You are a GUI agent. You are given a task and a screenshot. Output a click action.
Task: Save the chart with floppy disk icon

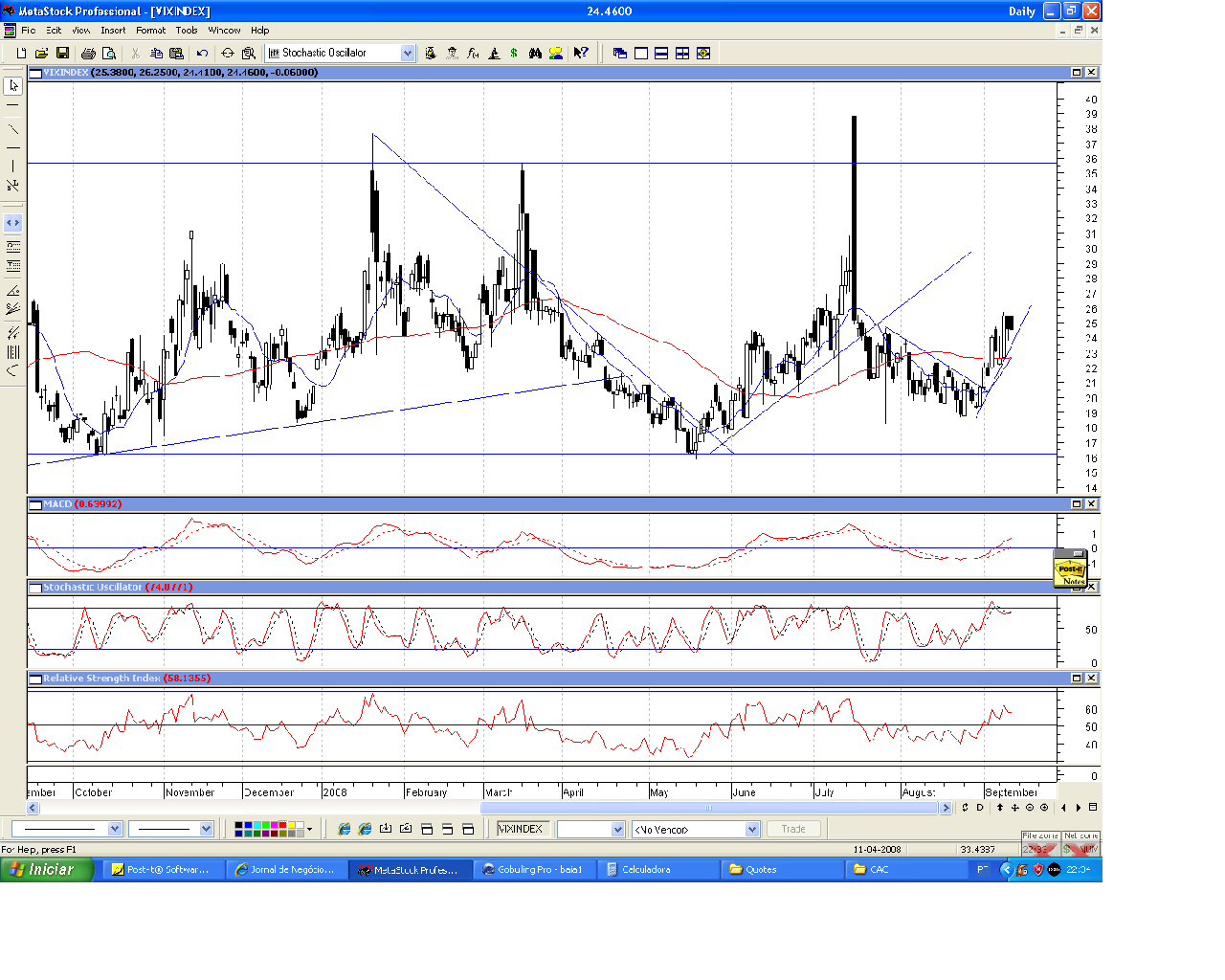(x=63, y=54)
